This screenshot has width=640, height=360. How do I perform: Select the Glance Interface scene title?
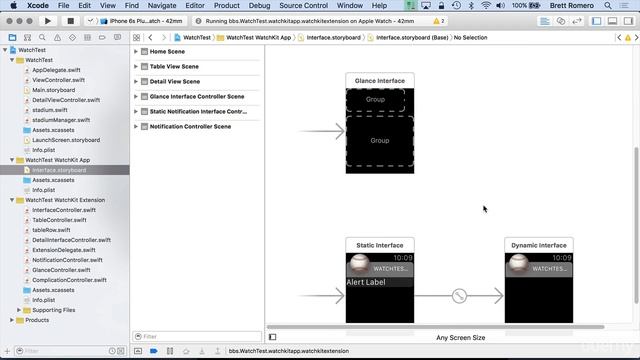[380, 81]
